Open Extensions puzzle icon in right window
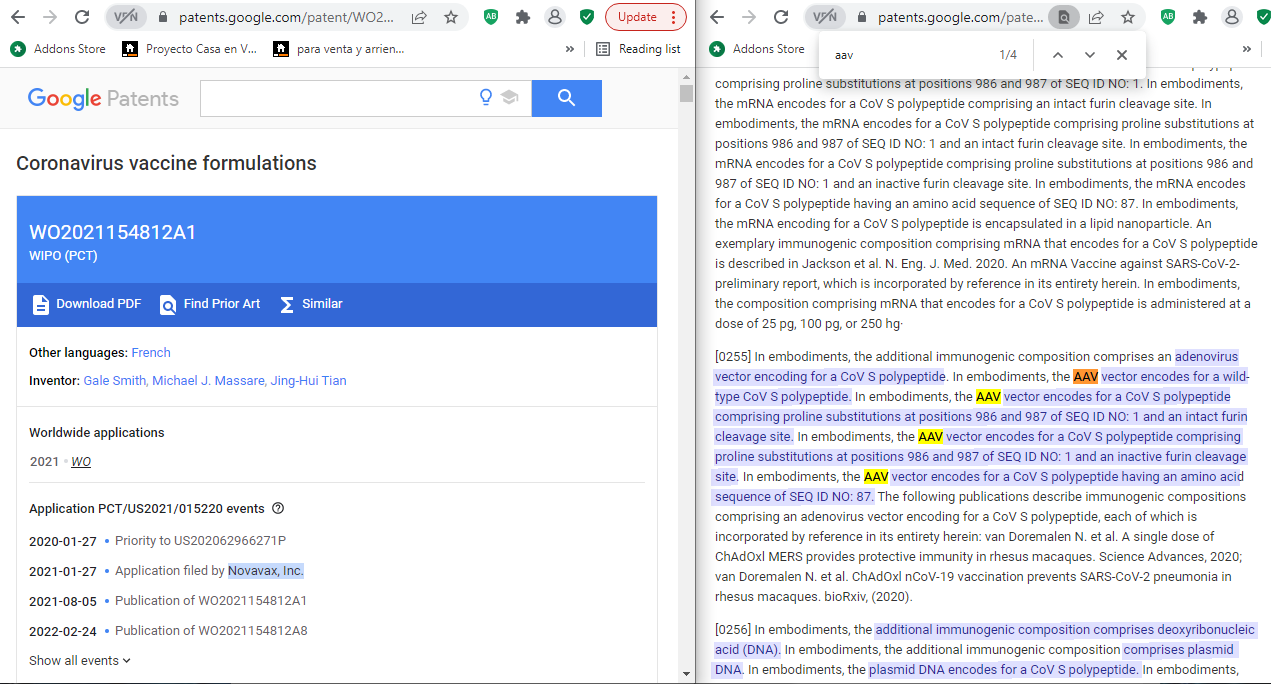 point(1200,17)
